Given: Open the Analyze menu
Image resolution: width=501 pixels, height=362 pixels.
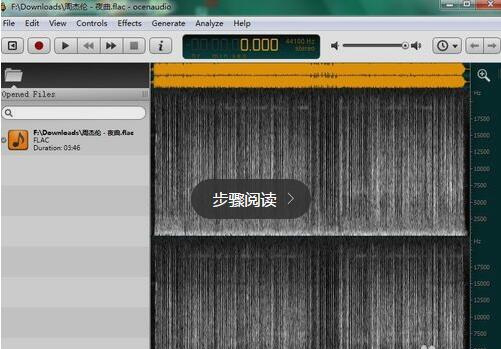Looking at the screenshot, I should [209, 23].
